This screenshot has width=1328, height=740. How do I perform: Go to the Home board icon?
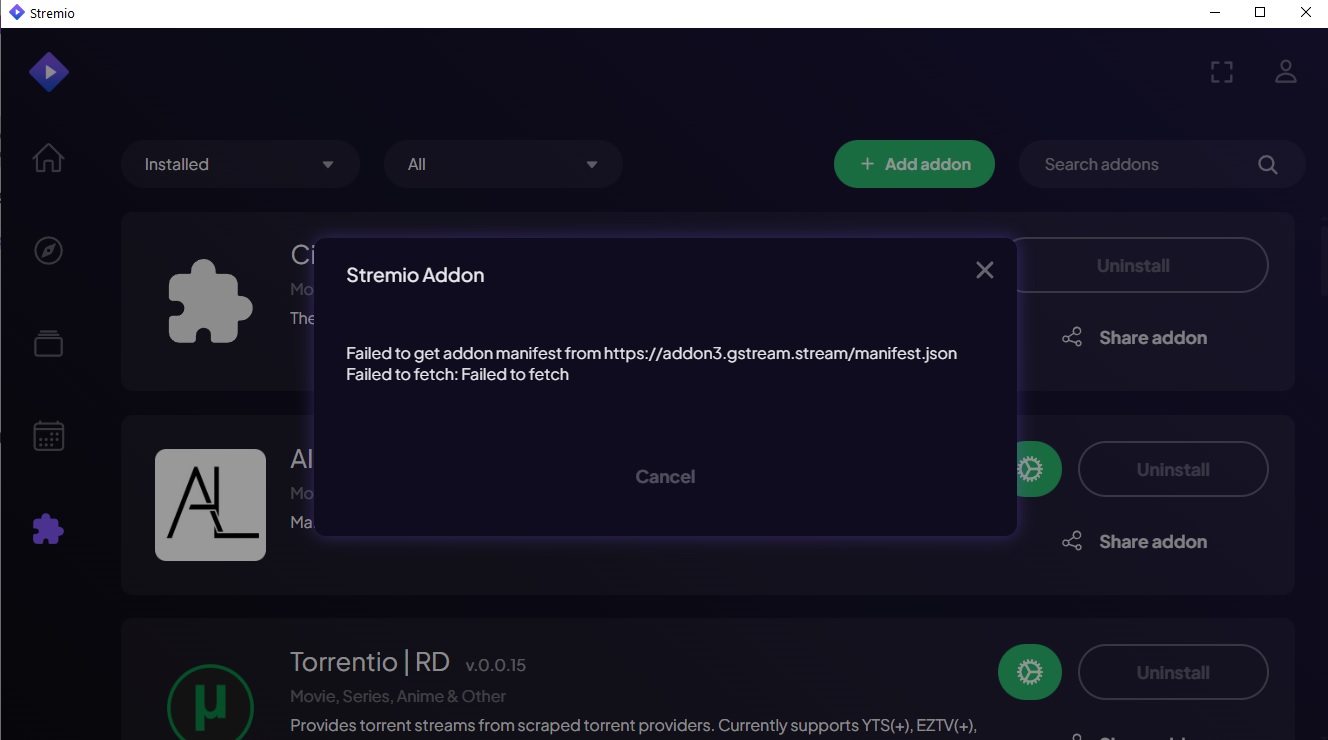(x=48, y=158)
